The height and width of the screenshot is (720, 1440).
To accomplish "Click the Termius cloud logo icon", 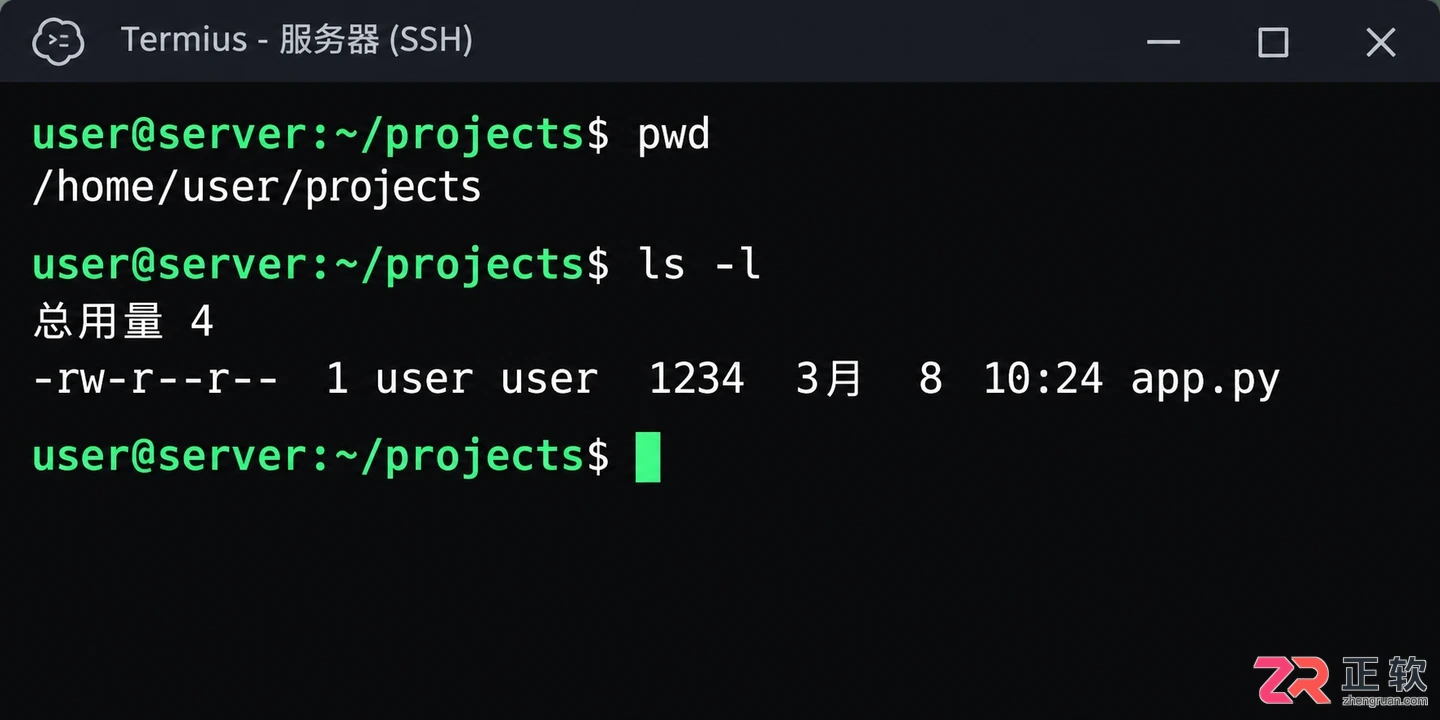I will 58,41.
